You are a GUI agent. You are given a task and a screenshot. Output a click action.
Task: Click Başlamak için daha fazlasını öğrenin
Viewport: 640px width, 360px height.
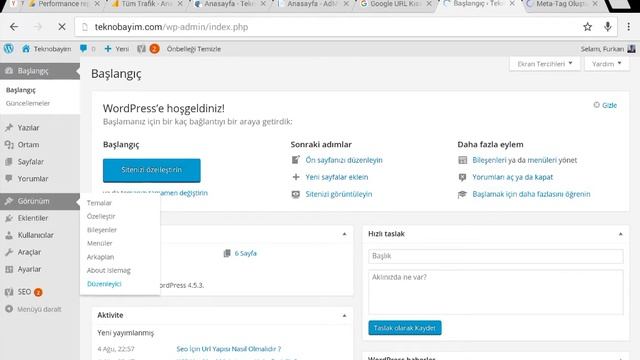pyautogui.click(x=531, y=194)
